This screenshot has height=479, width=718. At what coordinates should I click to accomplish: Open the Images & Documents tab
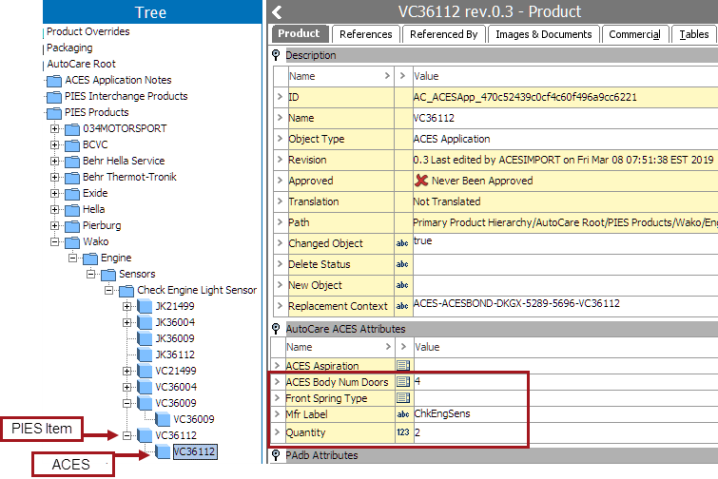pyautogui.click(x=544, y=34)
